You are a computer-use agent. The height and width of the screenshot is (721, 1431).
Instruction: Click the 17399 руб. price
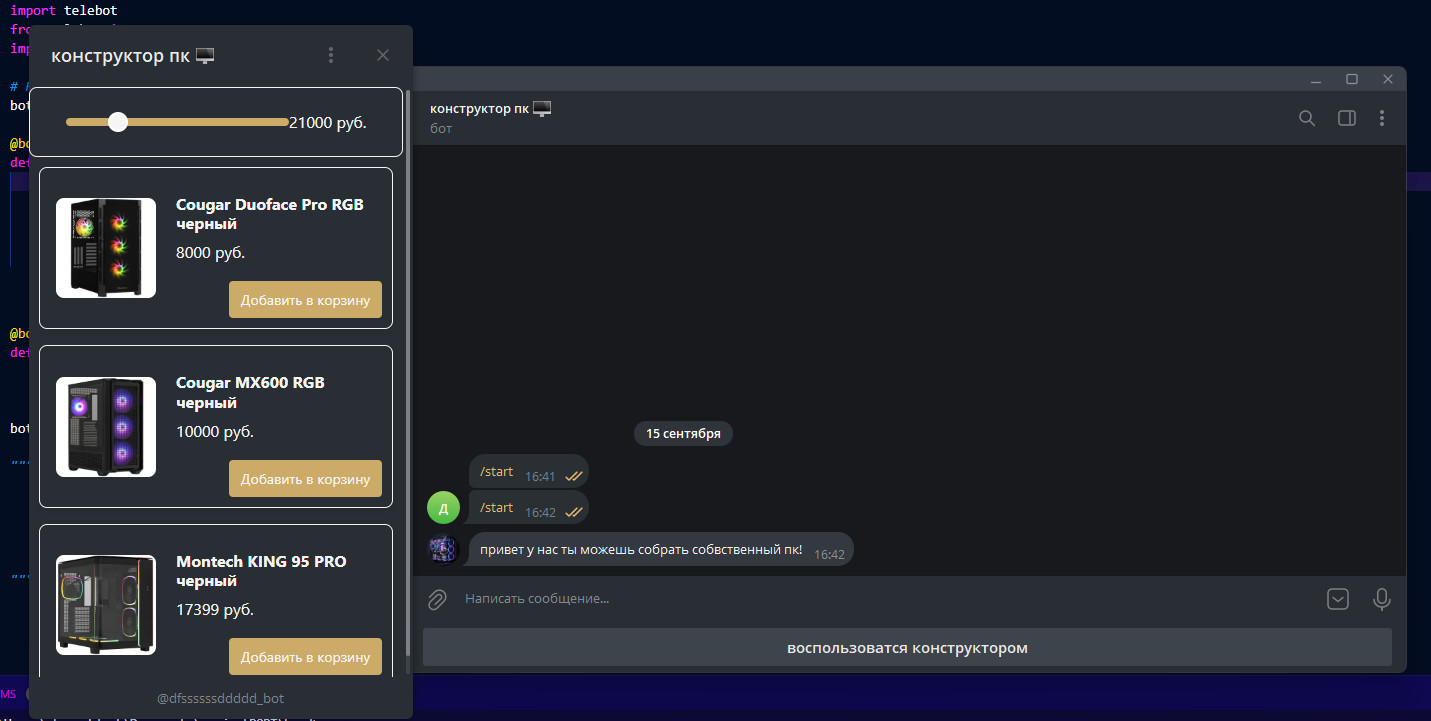pos(215,610)
